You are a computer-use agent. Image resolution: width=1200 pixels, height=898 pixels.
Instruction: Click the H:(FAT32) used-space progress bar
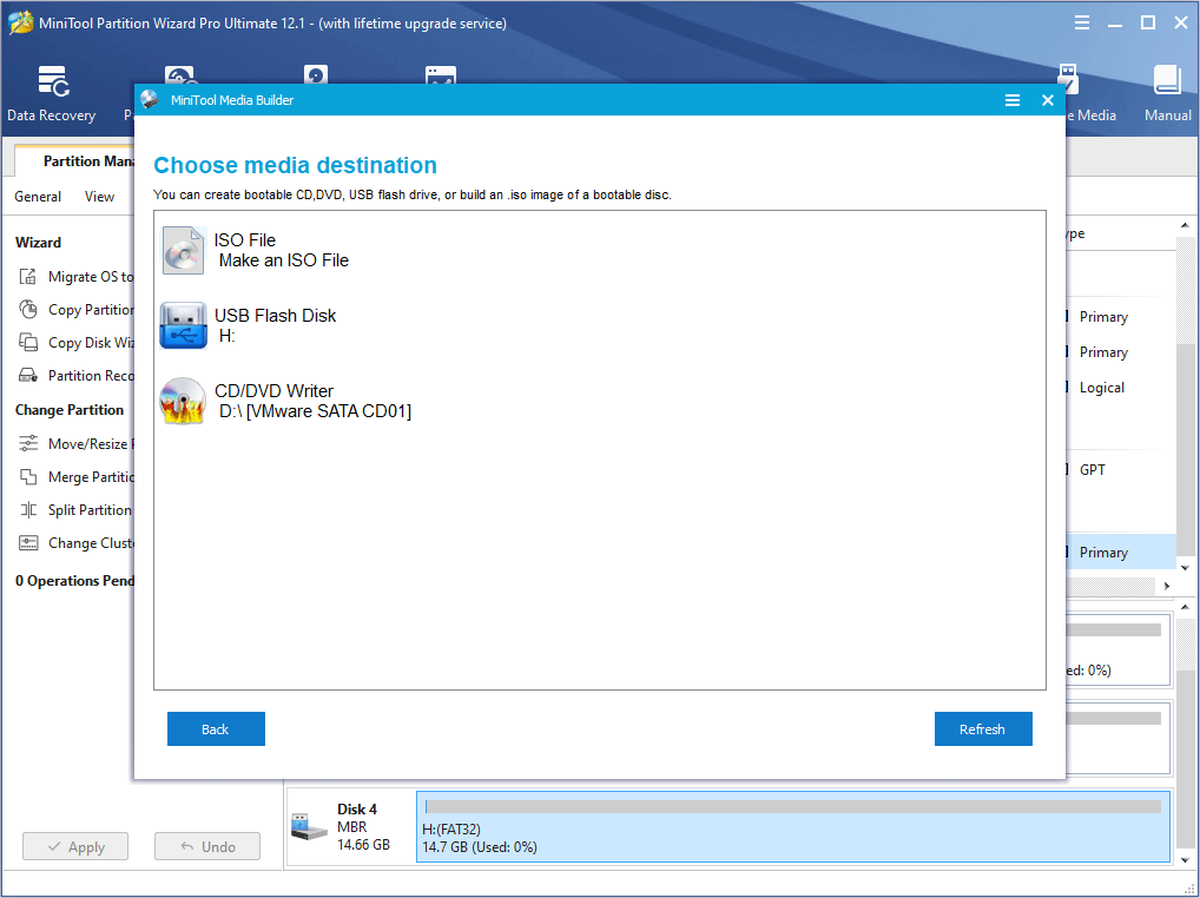pos(793,806)
